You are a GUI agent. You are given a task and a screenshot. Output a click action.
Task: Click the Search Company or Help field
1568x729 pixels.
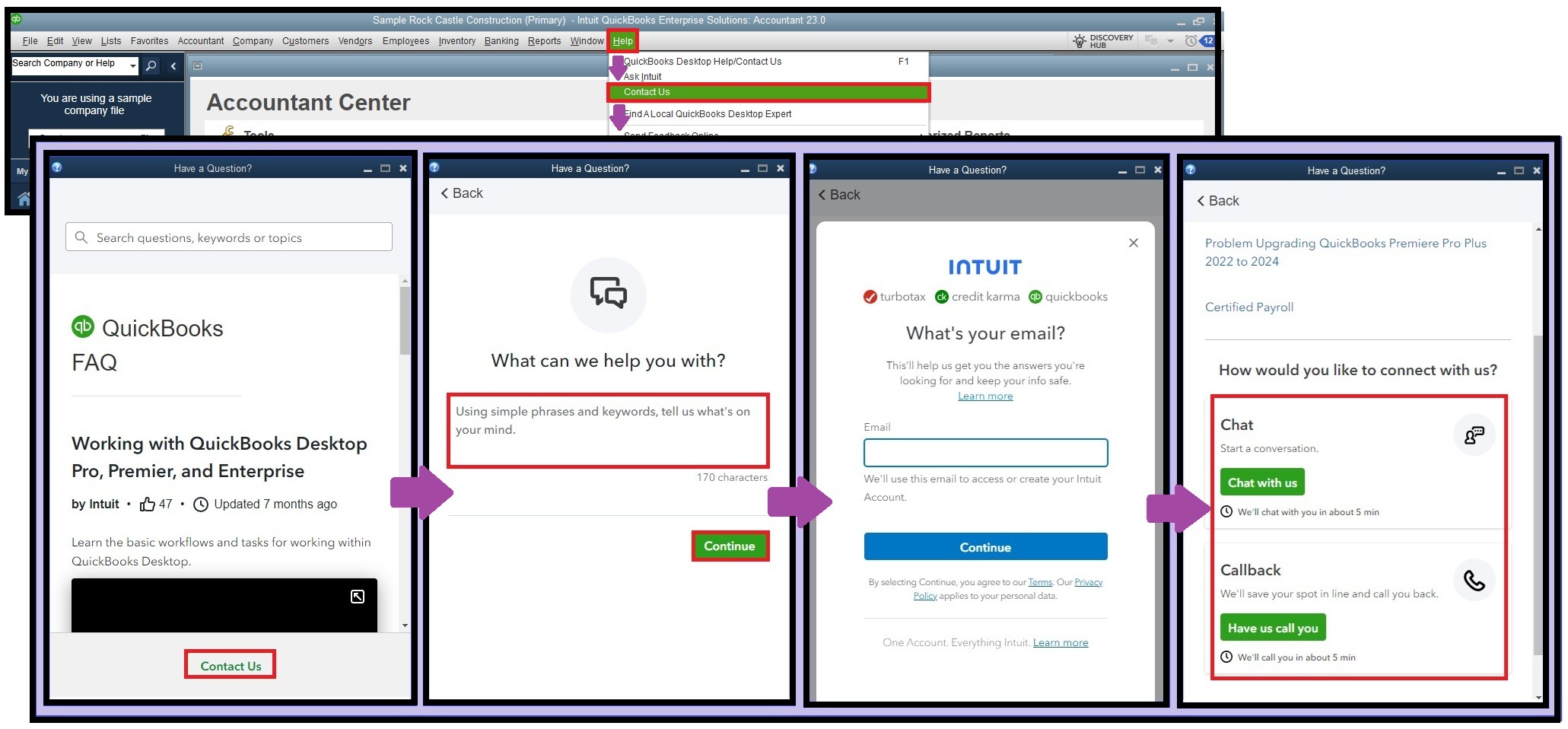[x=69, y=64]
